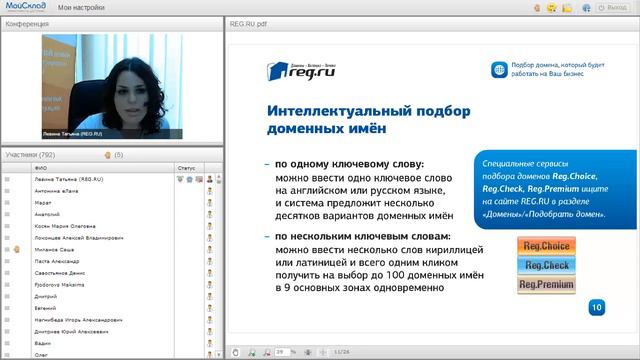The width and height of the screenshot is (640, 360).
Task: Toggle the checkbox for Анатолий
Action: [x=7, y=214]
